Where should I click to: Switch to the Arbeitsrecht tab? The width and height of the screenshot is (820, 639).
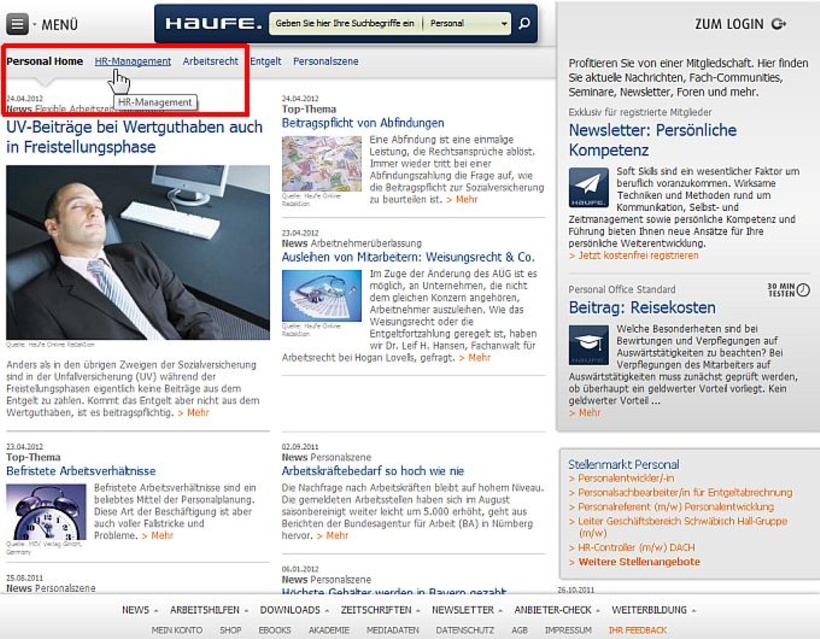(x=209, y=61)
